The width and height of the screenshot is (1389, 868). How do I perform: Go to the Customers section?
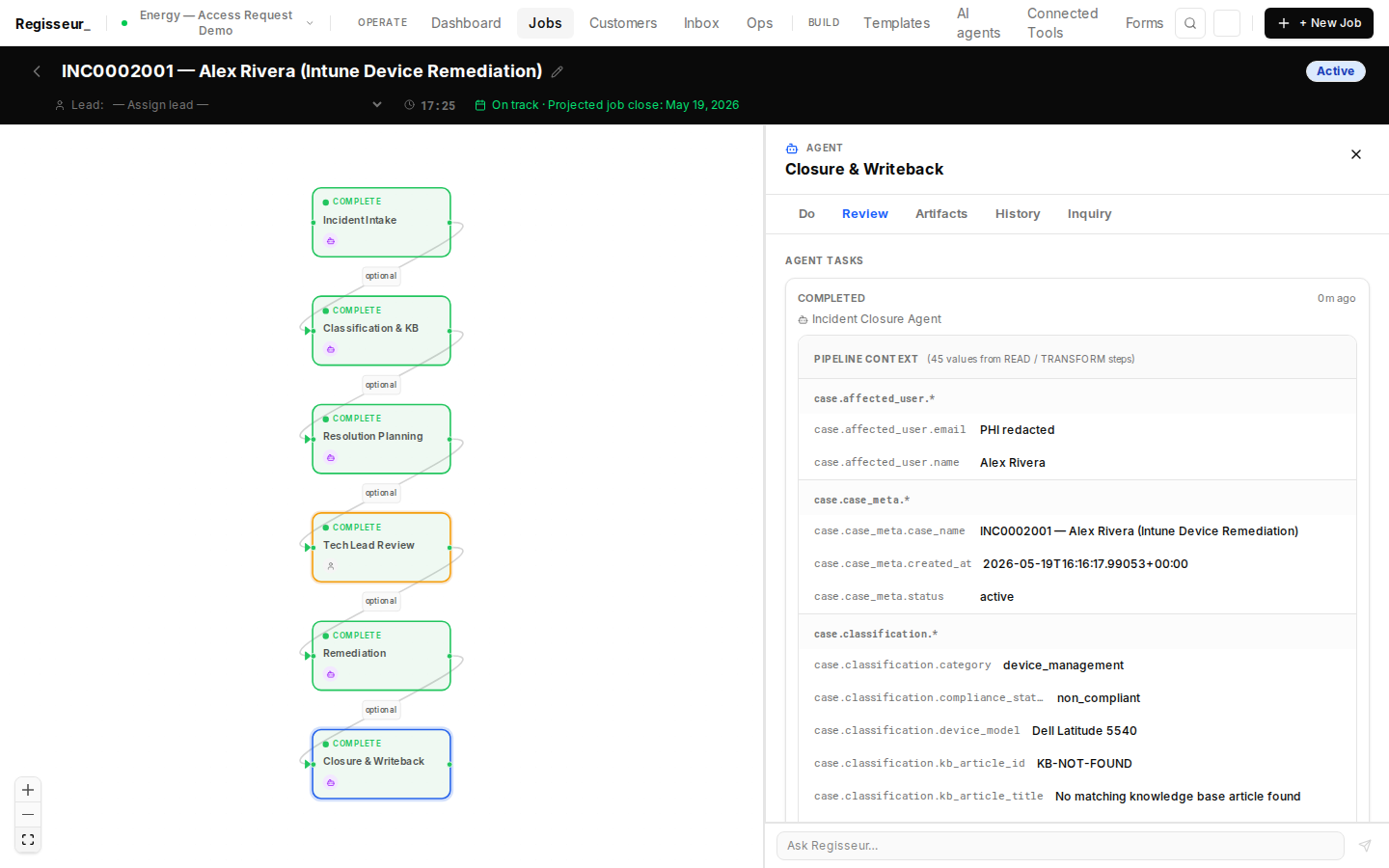tap(623, 23)
